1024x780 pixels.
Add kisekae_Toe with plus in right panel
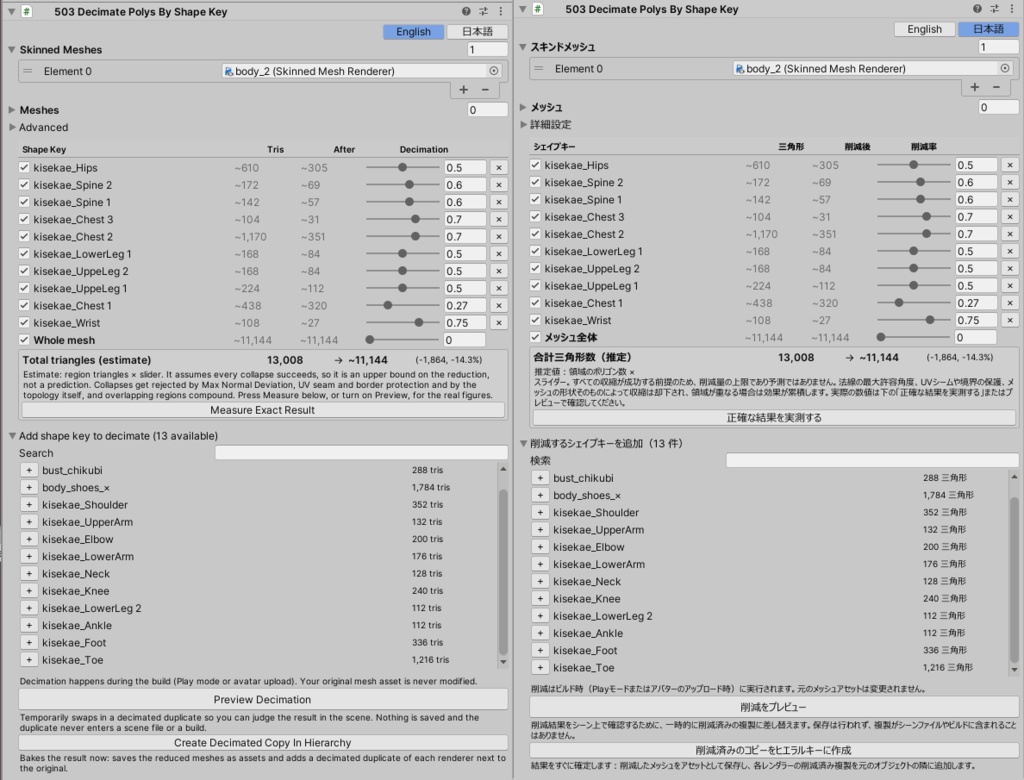(x=540, y=667)
